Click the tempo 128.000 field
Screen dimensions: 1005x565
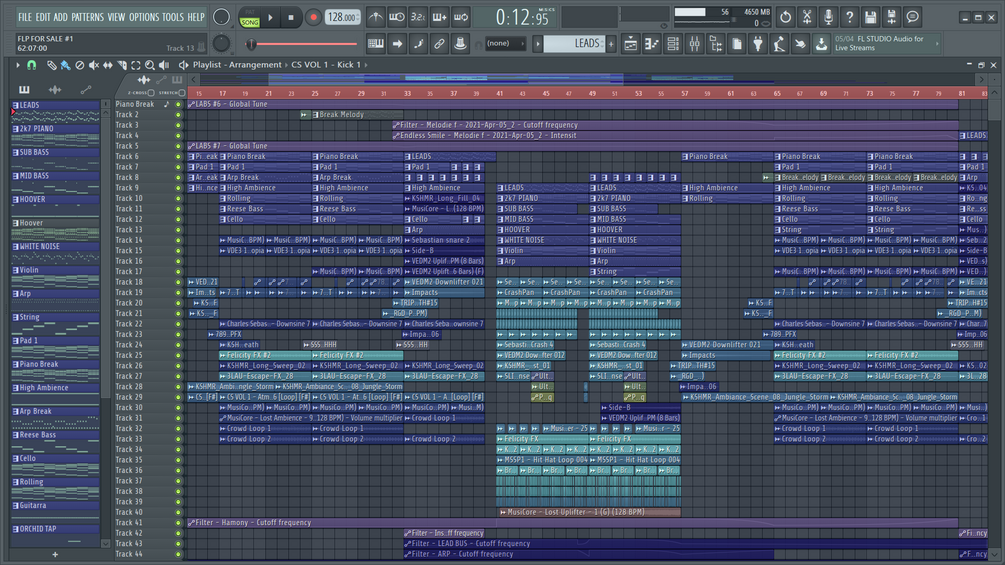pyautogui.click(x=344, y=18)
